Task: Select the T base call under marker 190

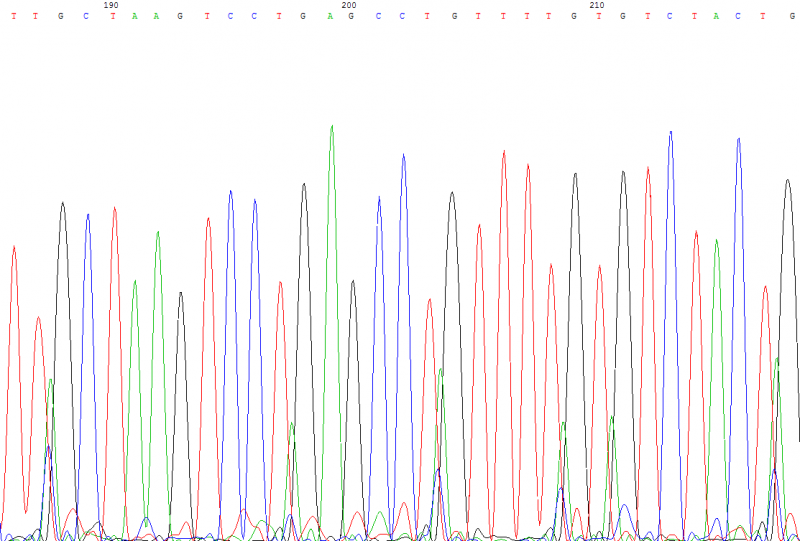Action: tap(113, 16)
